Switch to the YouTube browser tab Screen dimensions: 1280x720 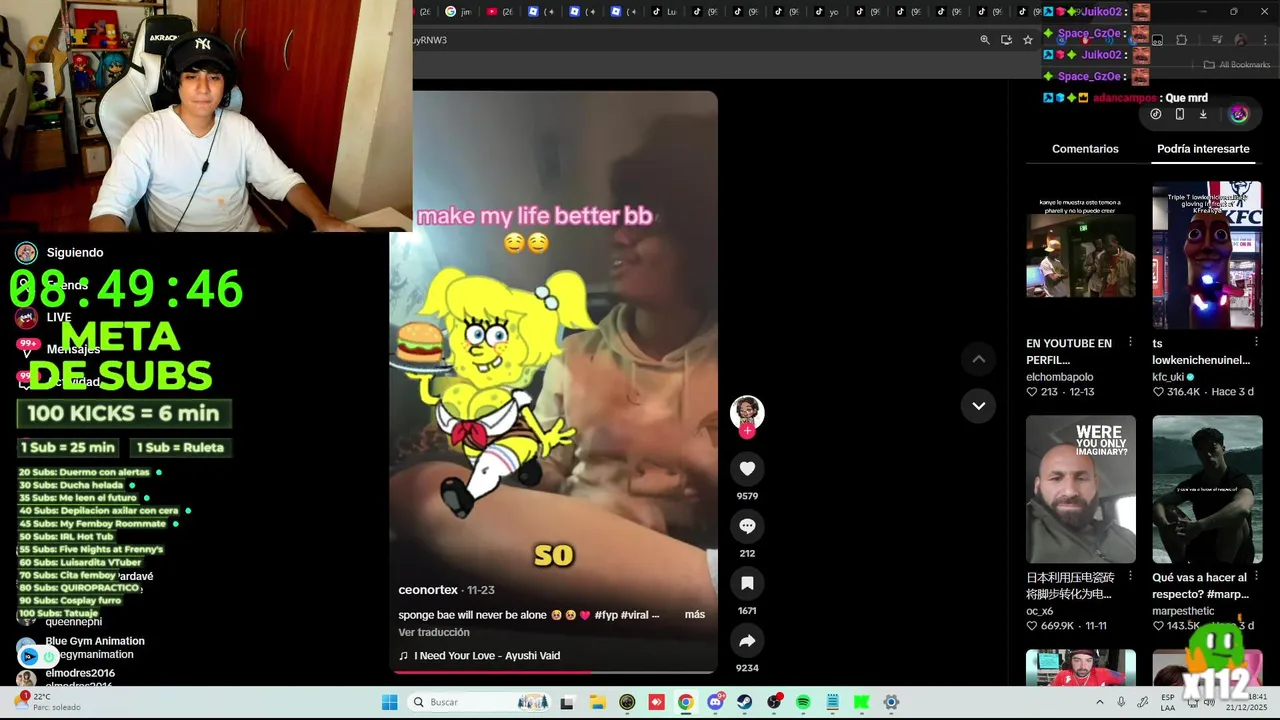click(x=499, y=12)
